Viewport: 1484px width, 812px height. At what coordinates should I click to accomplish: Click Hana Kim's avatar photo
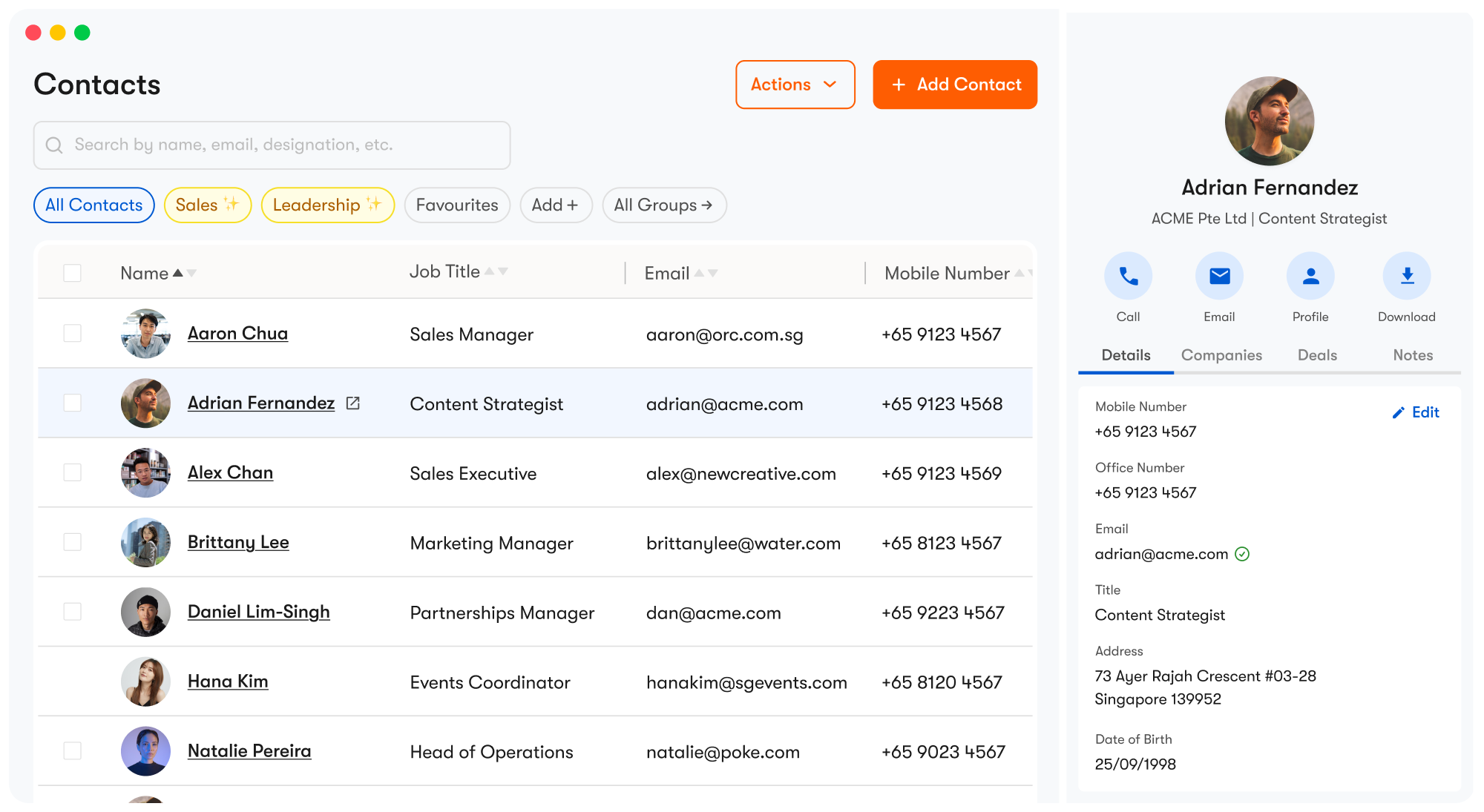point(145,681)
